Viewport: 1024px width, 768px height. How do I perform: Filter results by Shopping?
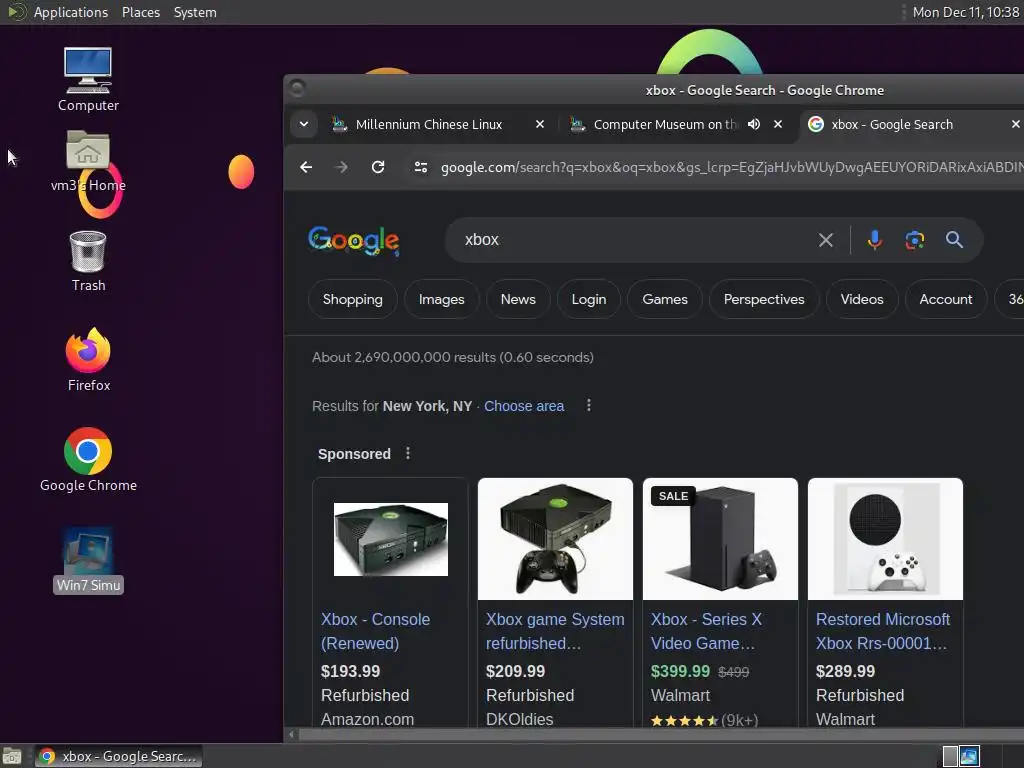click(x=353, y=299)
